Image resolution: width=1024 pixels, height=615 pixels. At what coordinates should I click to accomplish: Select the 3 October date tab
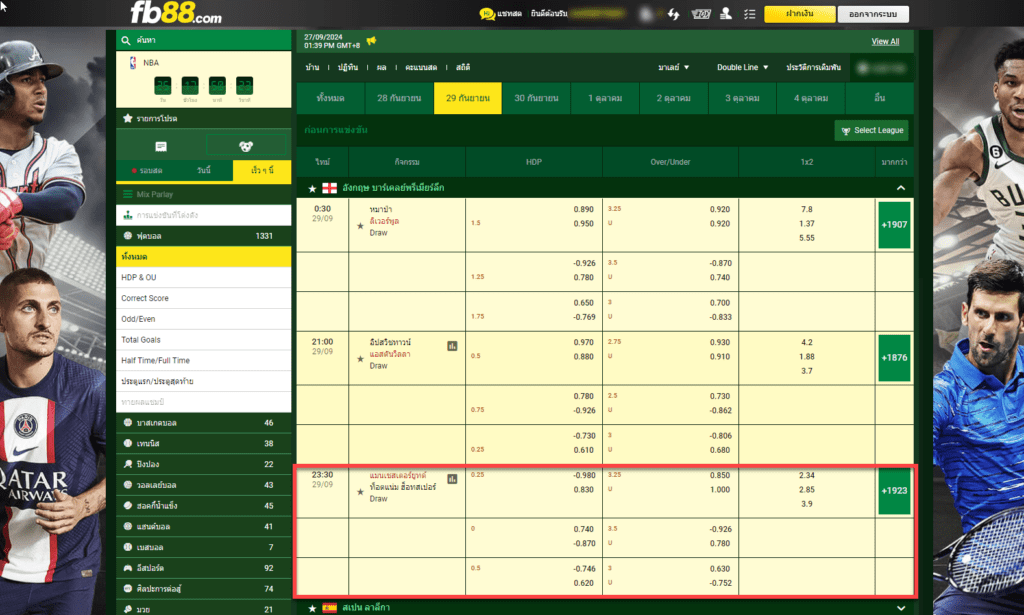[x=742, y=98]
